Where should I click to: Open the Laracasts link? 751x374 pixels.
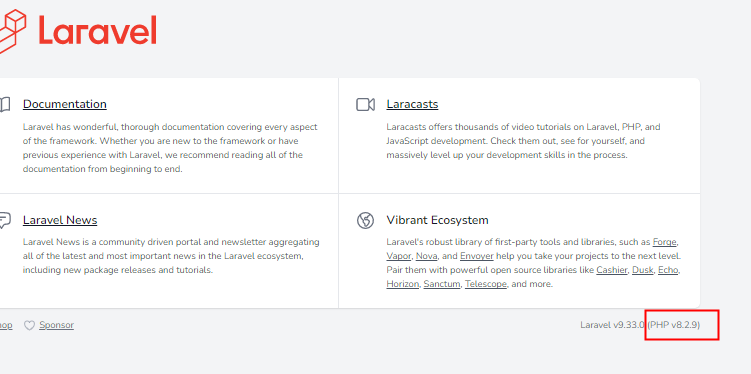(x=412, y=104)
